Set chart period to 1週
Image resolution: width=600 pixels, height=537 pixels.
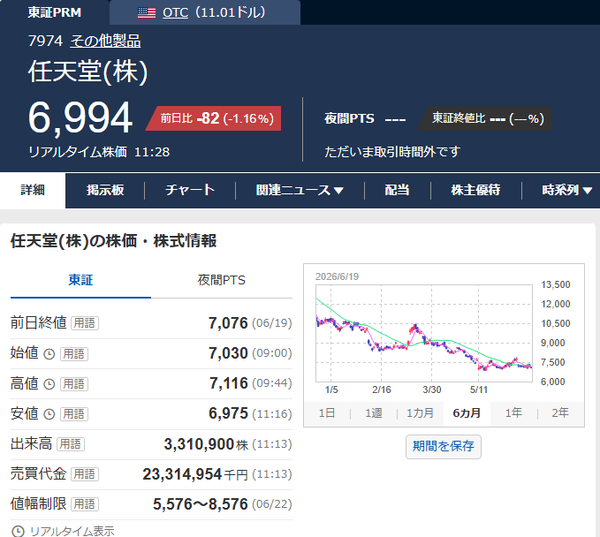tap(373, 413)
